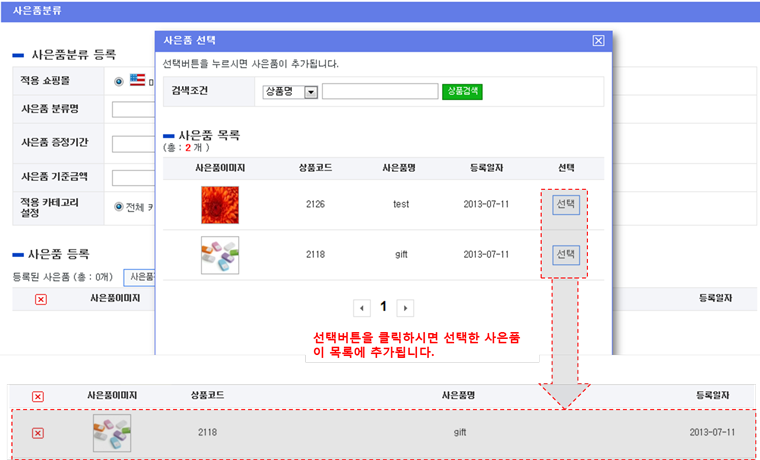This screenshot has height=460, width=760.
Task: Click the gift thumbnail for product 2118 in the popup
Action: point(219,255)
